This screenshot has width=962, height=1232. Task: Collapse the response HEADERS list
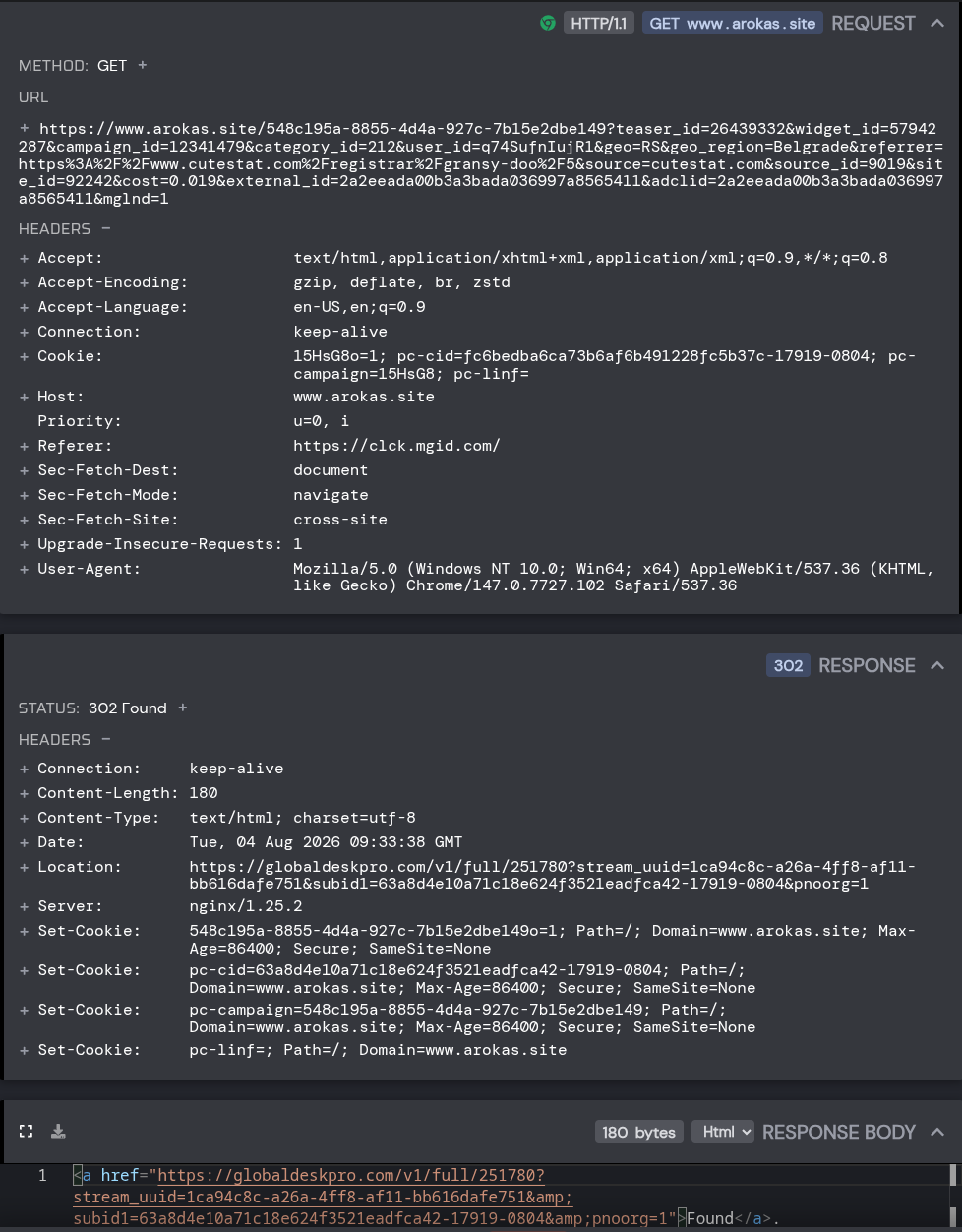pyautogui.click(x=105, y=739)
